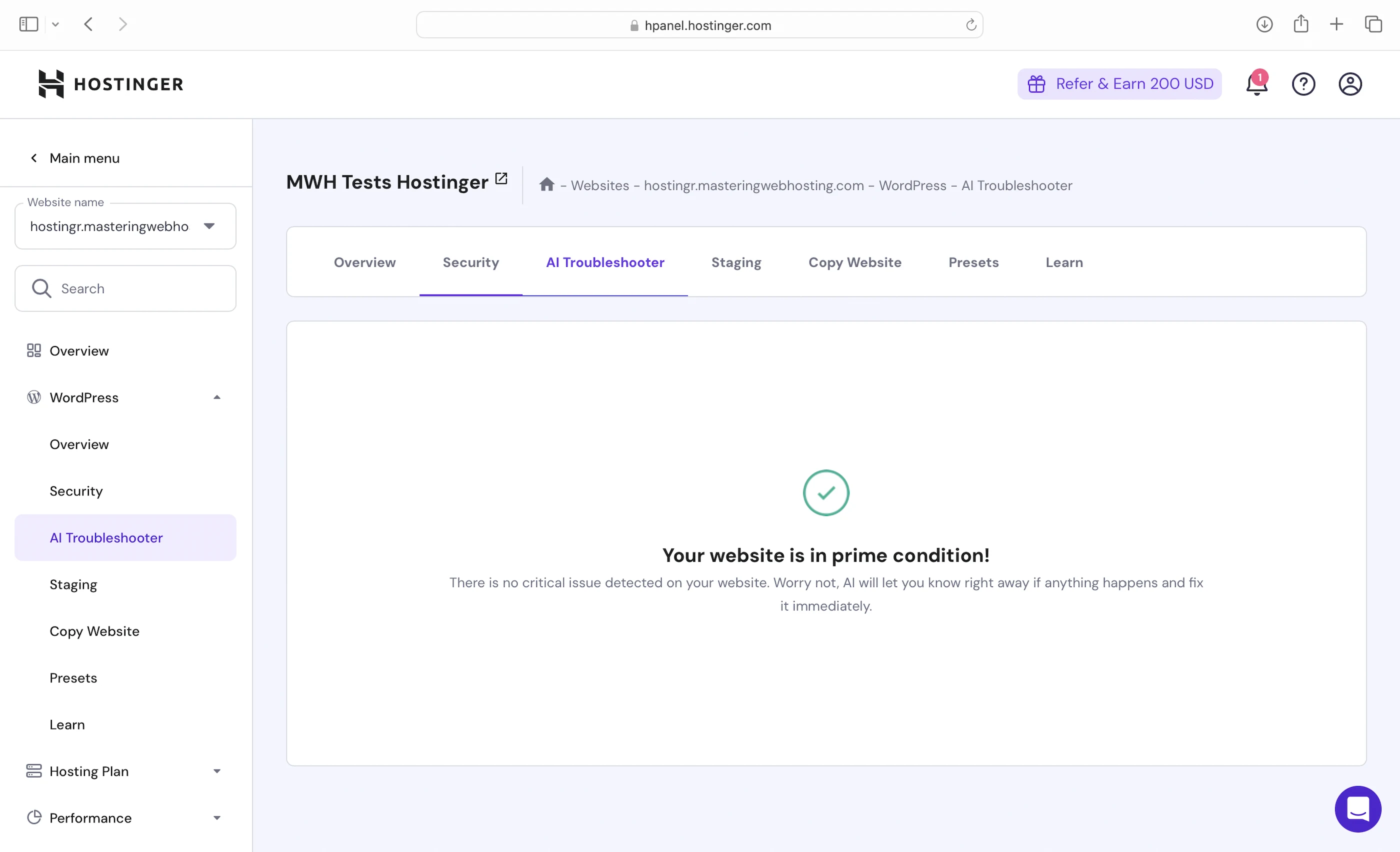This screenshot has width=1400, height=852.
Task: Switch to the Copy Website tab
Action: pos(854,262)
